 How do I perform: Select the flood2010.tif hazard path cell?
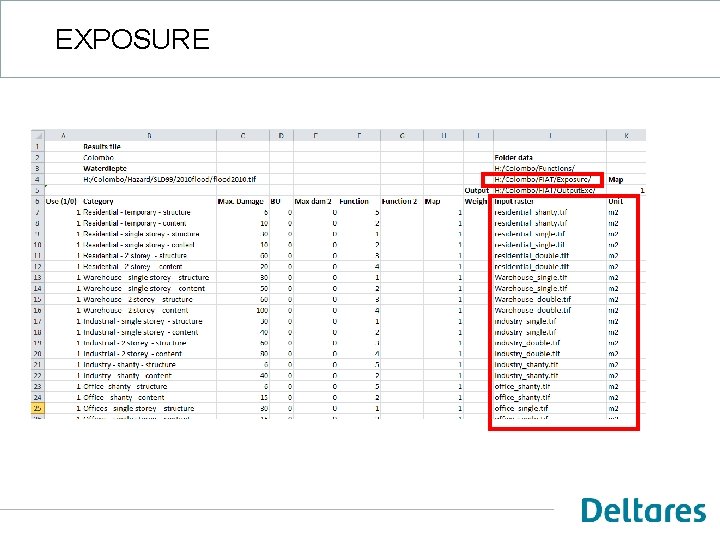pyautogui.click(x=169, y=180)
